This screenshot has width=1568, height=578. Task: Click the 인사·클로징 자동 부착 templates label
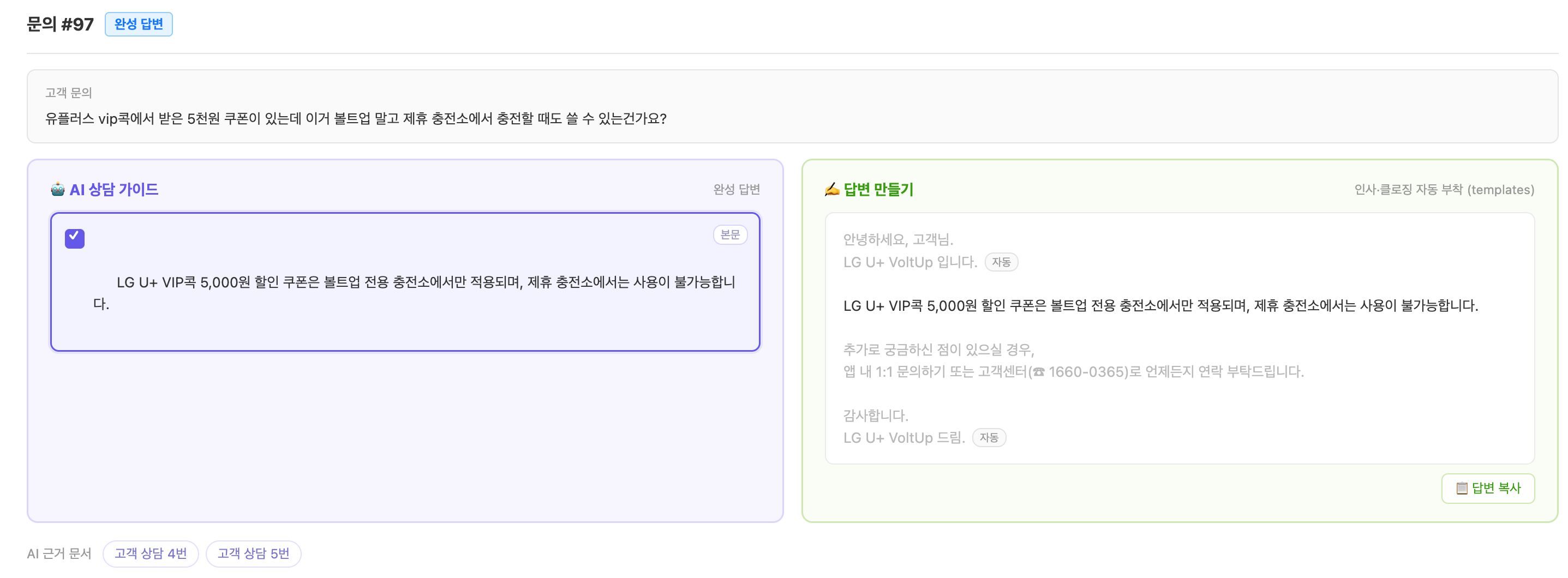pyautogui.click(x=1443, y=189)
